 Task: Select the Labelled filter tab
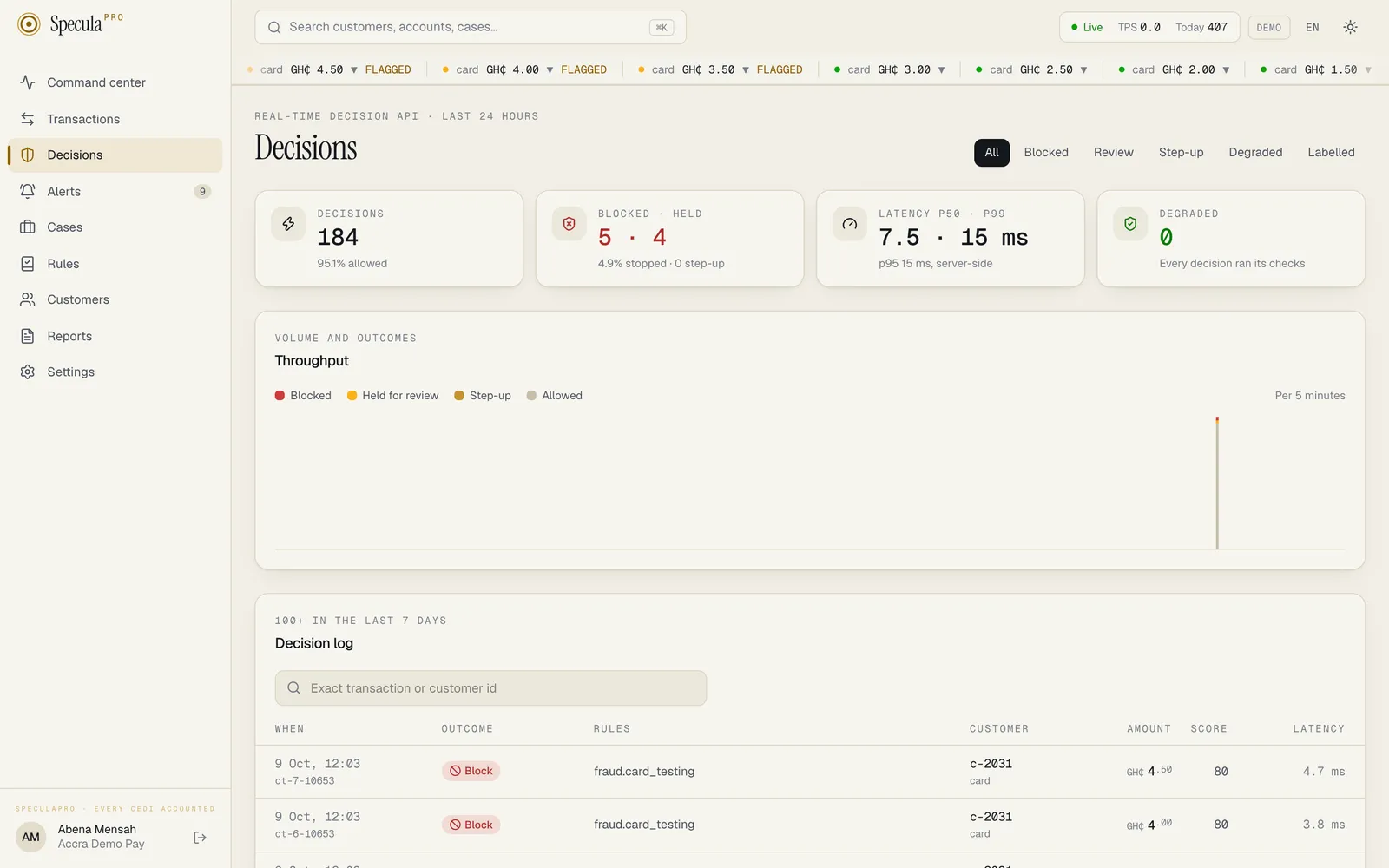[1331, 153]
